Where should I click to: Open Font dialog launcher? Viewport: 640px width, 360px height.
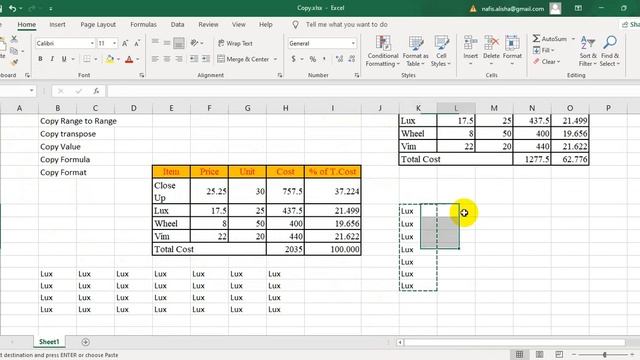tap(142, 76)
